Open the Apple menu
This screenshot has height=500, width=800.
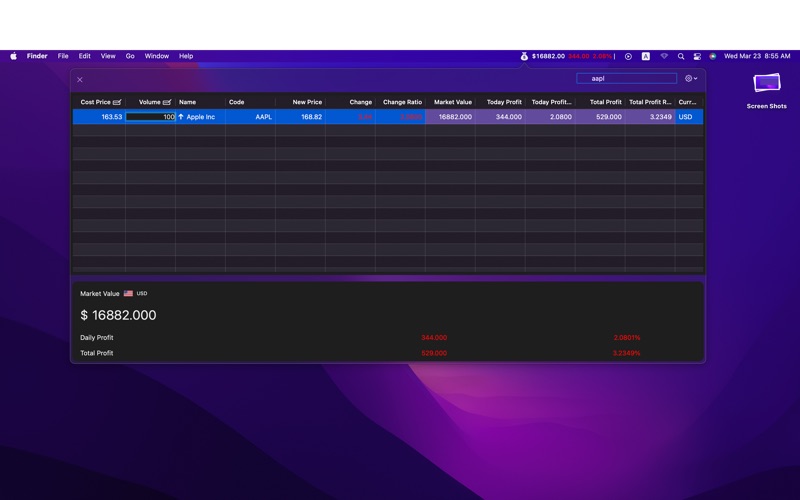[13, 56]
